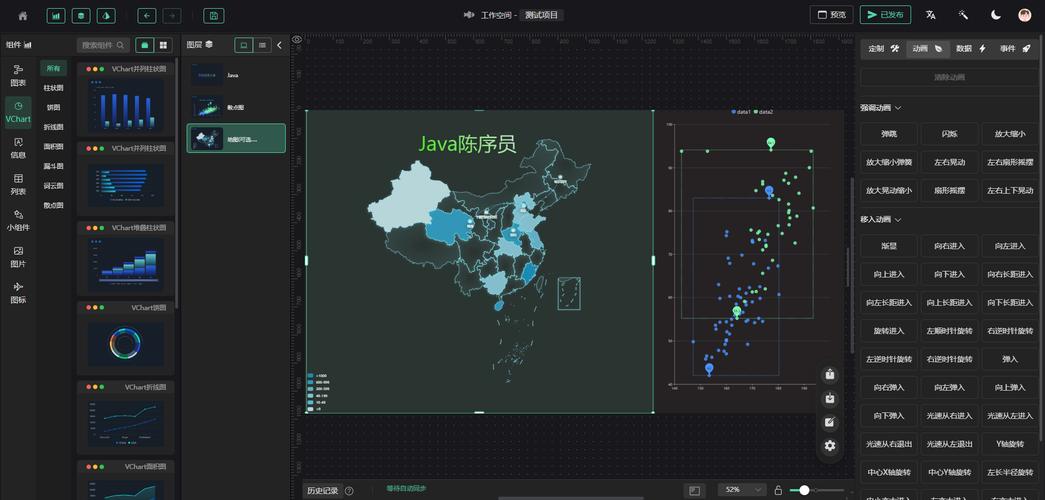Switch to the 事件 tab

(x=1014, y=49)
